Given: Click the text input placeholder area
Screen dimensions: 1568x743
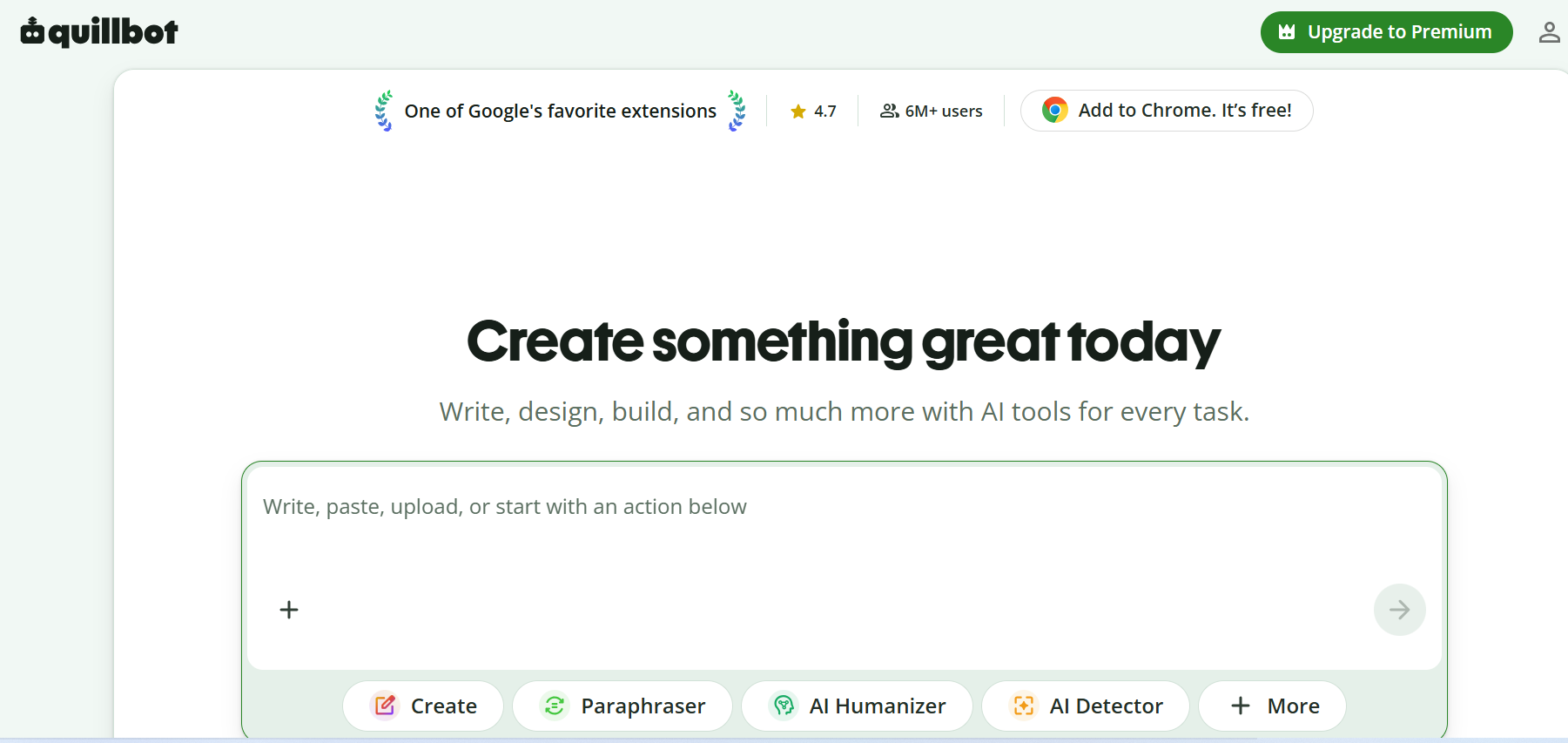Looking at the screenshot, I should click(505, 507).
